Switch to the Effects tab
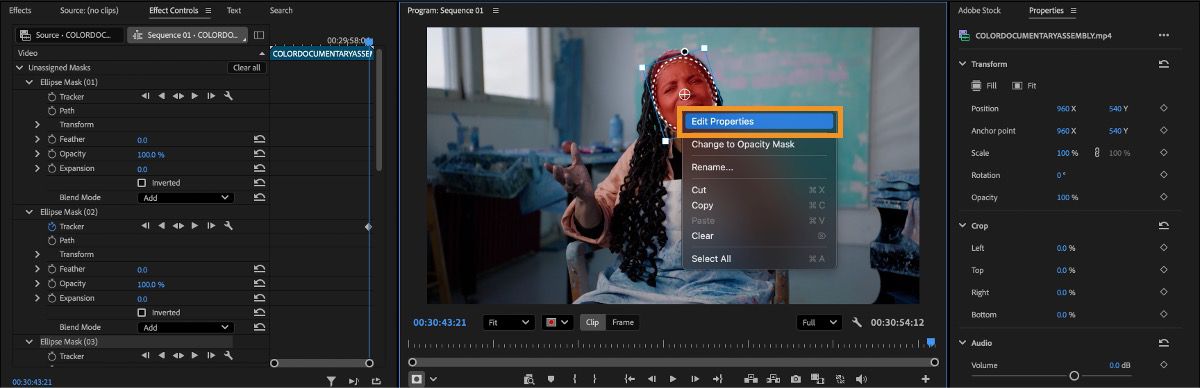The width and height of the screenshot is (1200, 388). (x=20, y=10)
